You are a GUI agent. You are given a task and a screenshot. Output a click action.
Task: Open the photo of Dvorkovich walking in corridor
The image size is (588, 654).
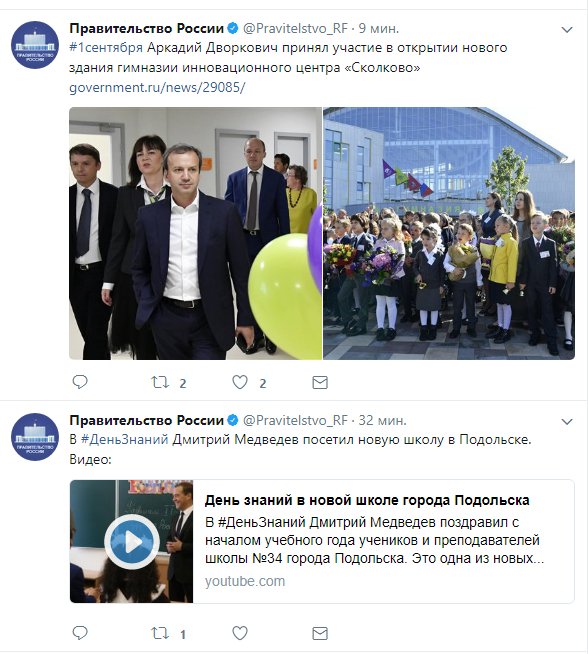click(195, 234)
